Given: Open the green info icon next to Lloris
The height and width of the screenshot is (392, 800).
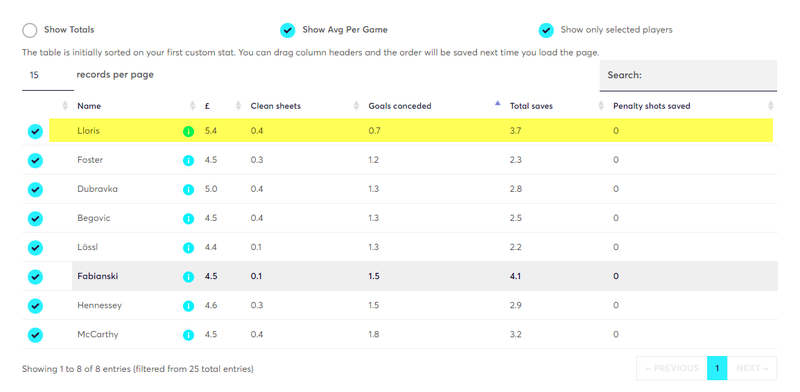Looking at the screenshot, I should coord(188,132).
